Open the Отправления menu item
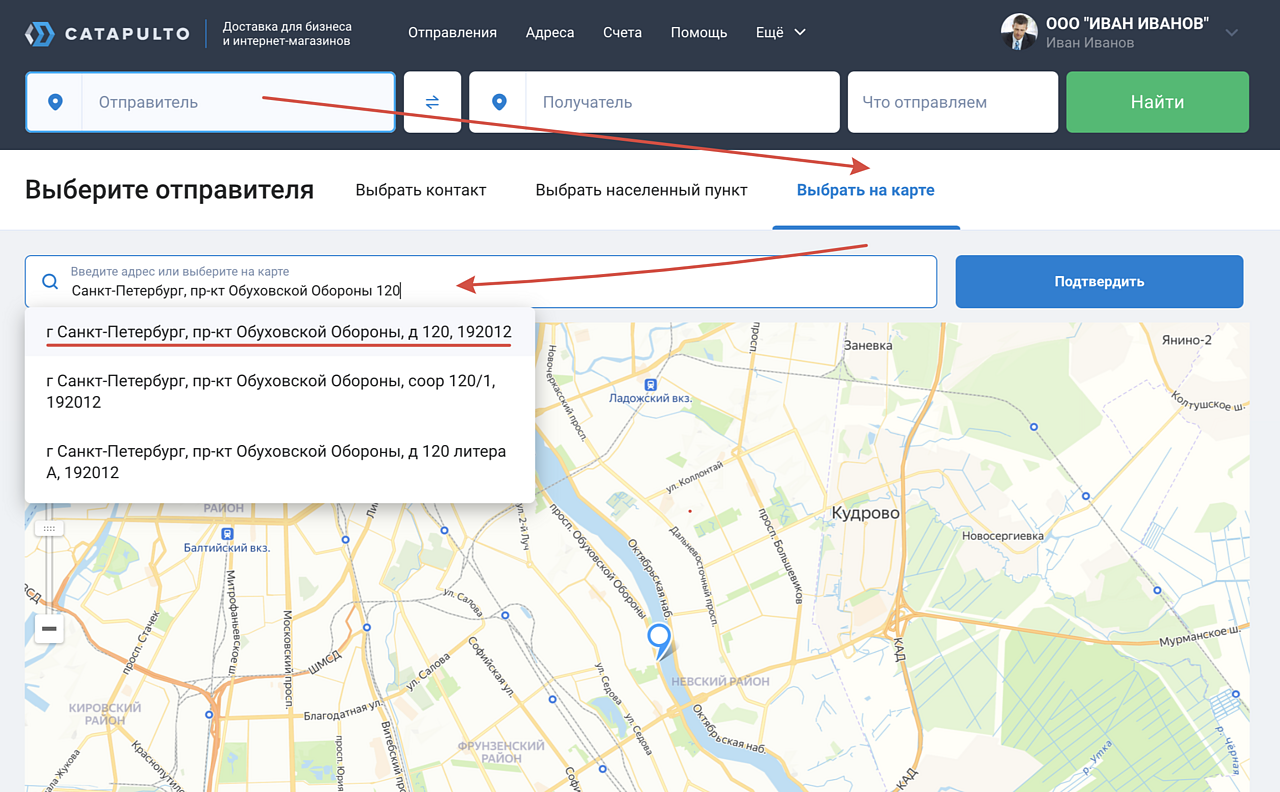1280x792 pixels. [x=452, y=32]
